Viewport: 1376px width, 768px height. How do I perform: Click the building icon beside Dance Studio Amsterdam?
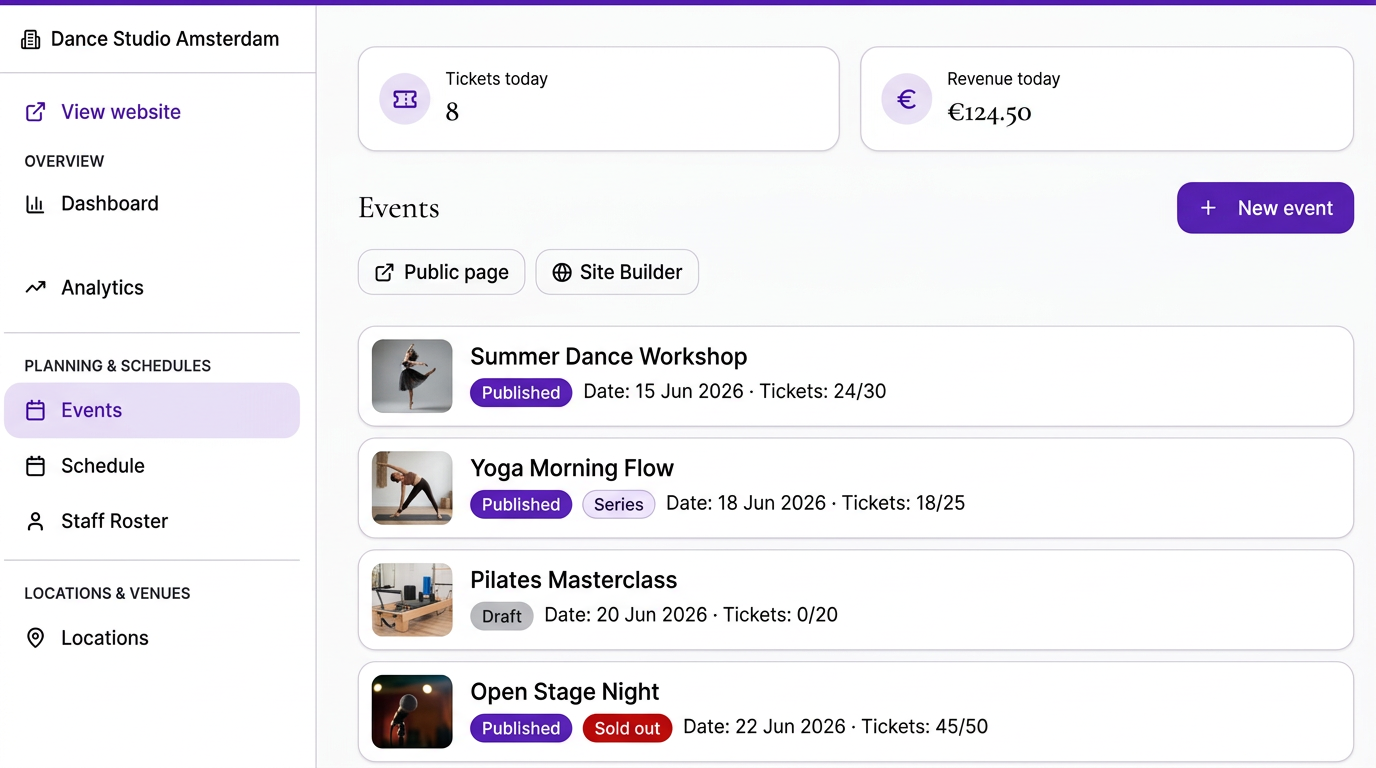click(x=31, y=40)
